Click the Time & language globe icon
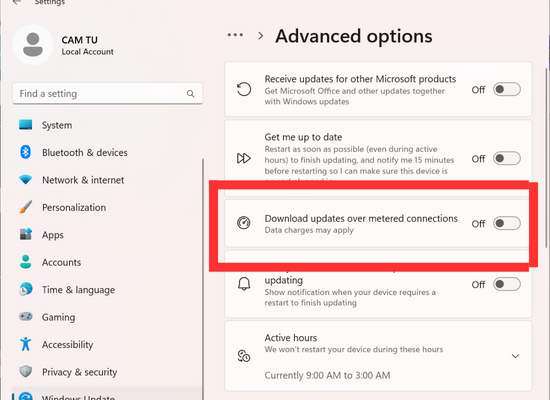The height and width of the screenshot is (400, 550). click(x=26, y=289)
